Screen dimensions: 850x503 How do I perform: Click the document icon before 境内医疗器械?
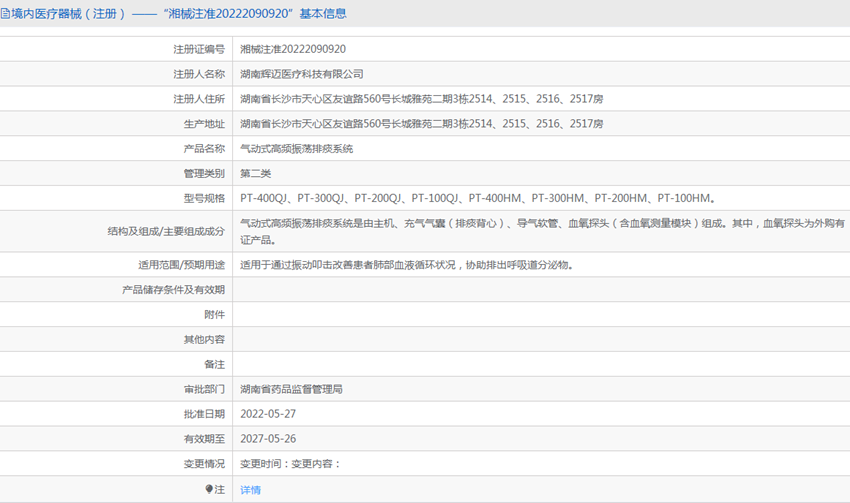(x=6, y=14)
